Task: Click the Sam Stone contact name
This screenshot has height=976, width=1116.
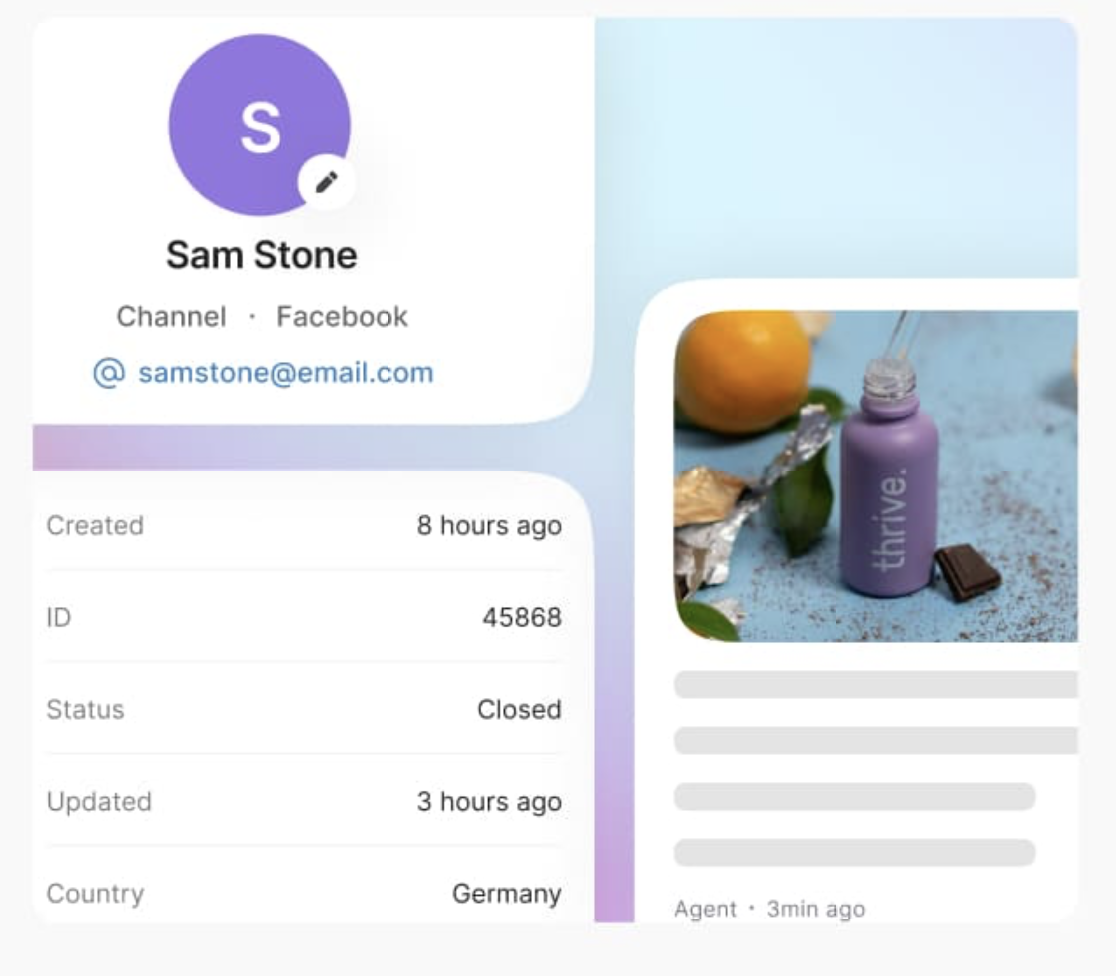Action: click(261, 255)
